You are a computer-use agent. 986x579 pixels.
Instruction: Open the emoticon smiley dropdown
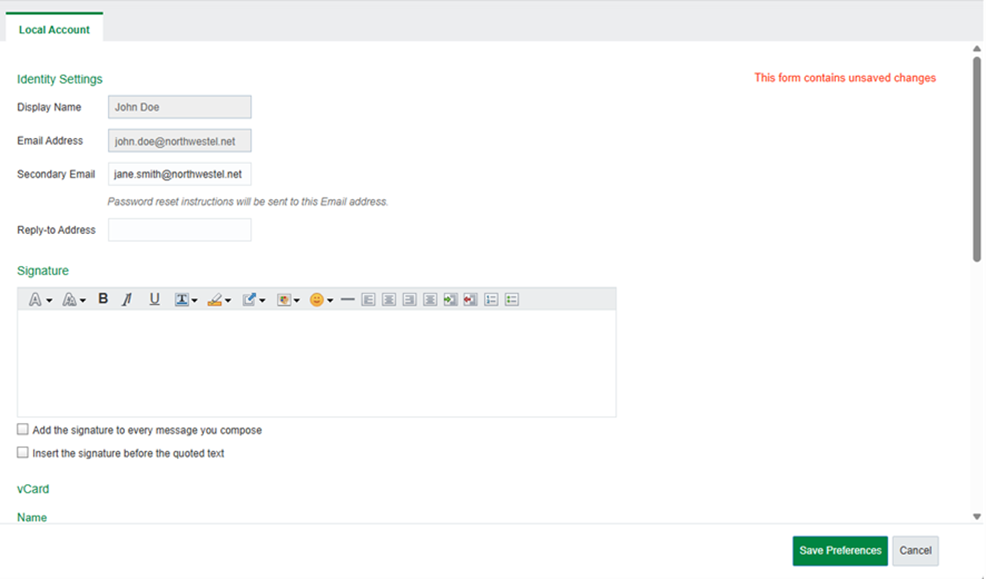pyautogui.click(x=321, y=299)
